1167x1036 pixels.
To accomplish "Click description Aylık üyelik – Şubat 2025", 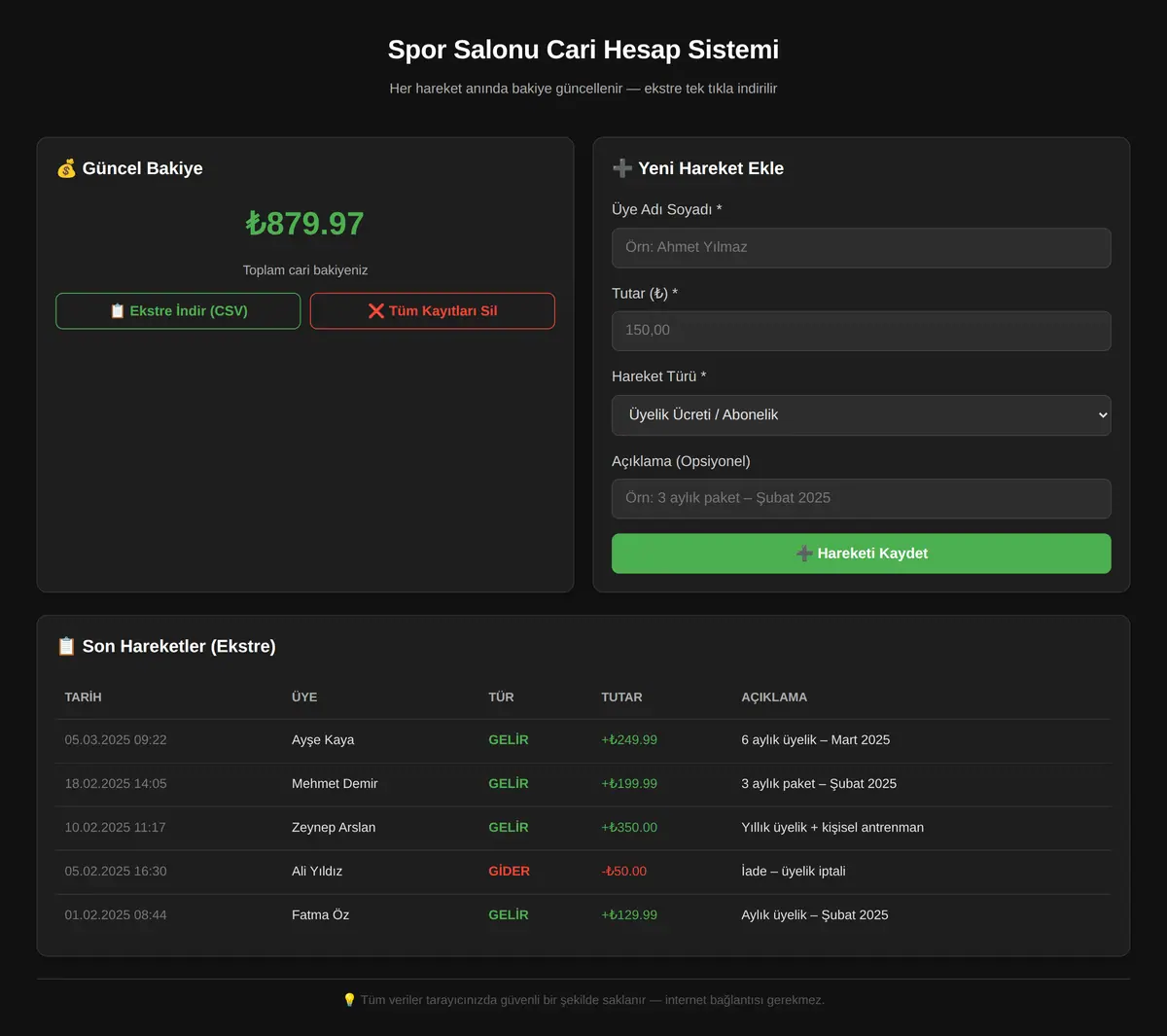I will pos(815,915).
